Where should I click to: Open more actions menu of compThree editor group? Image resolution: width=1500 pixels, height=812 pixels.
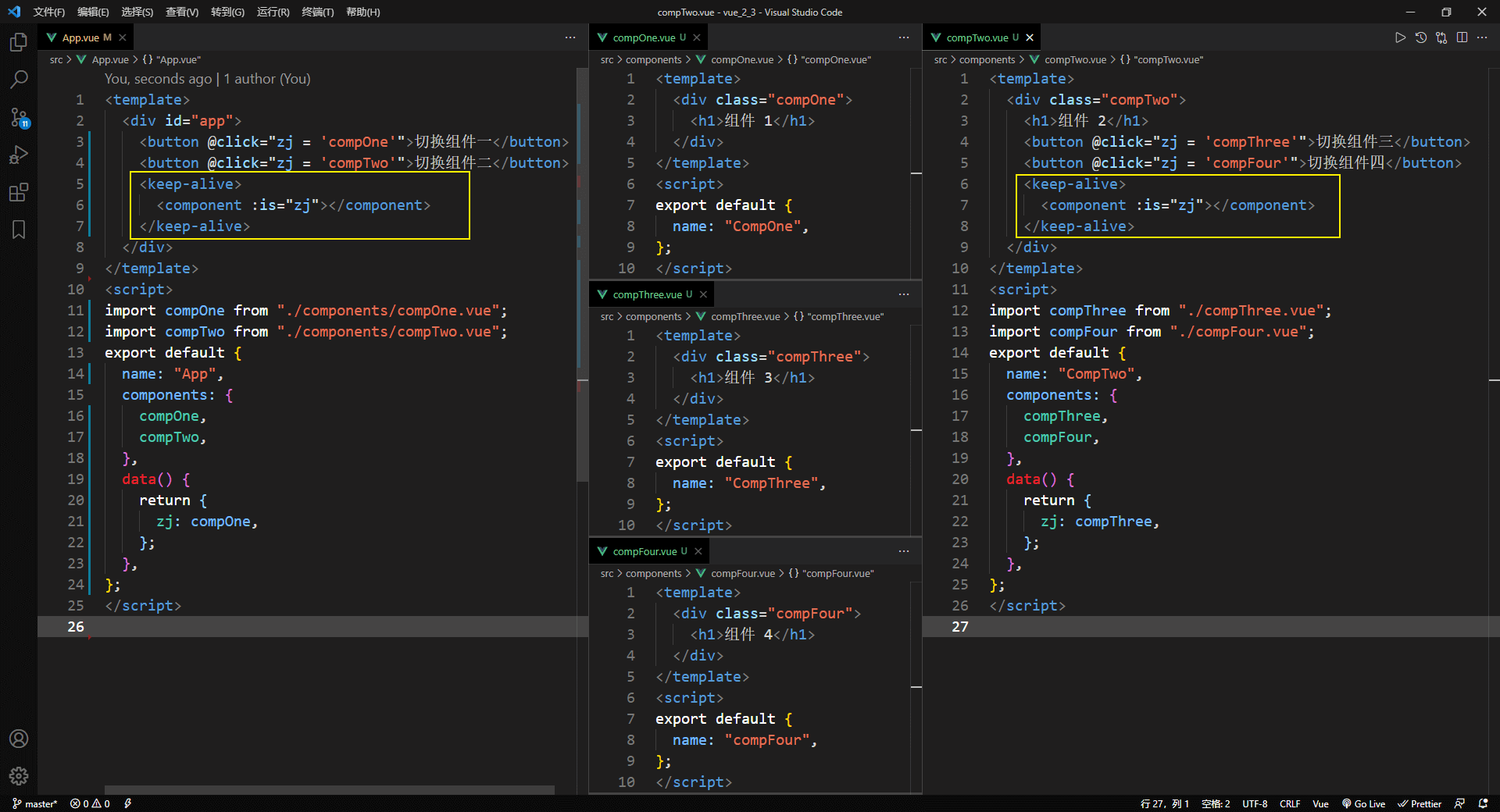[x=904, y=294]
